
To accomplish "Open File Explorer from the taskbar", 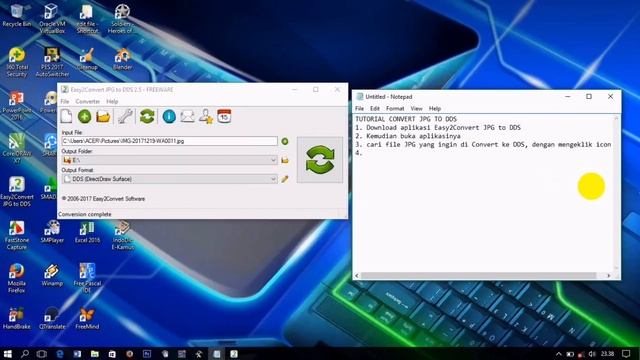I will pos(95,354).
